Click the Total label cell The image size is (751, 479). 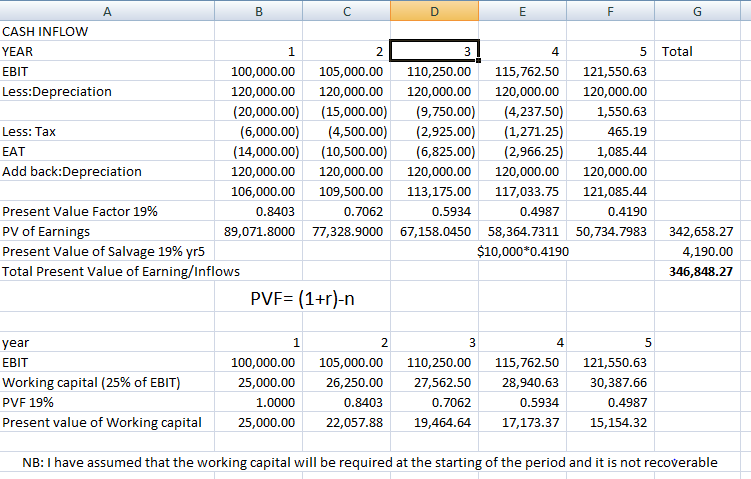[677, 51]
